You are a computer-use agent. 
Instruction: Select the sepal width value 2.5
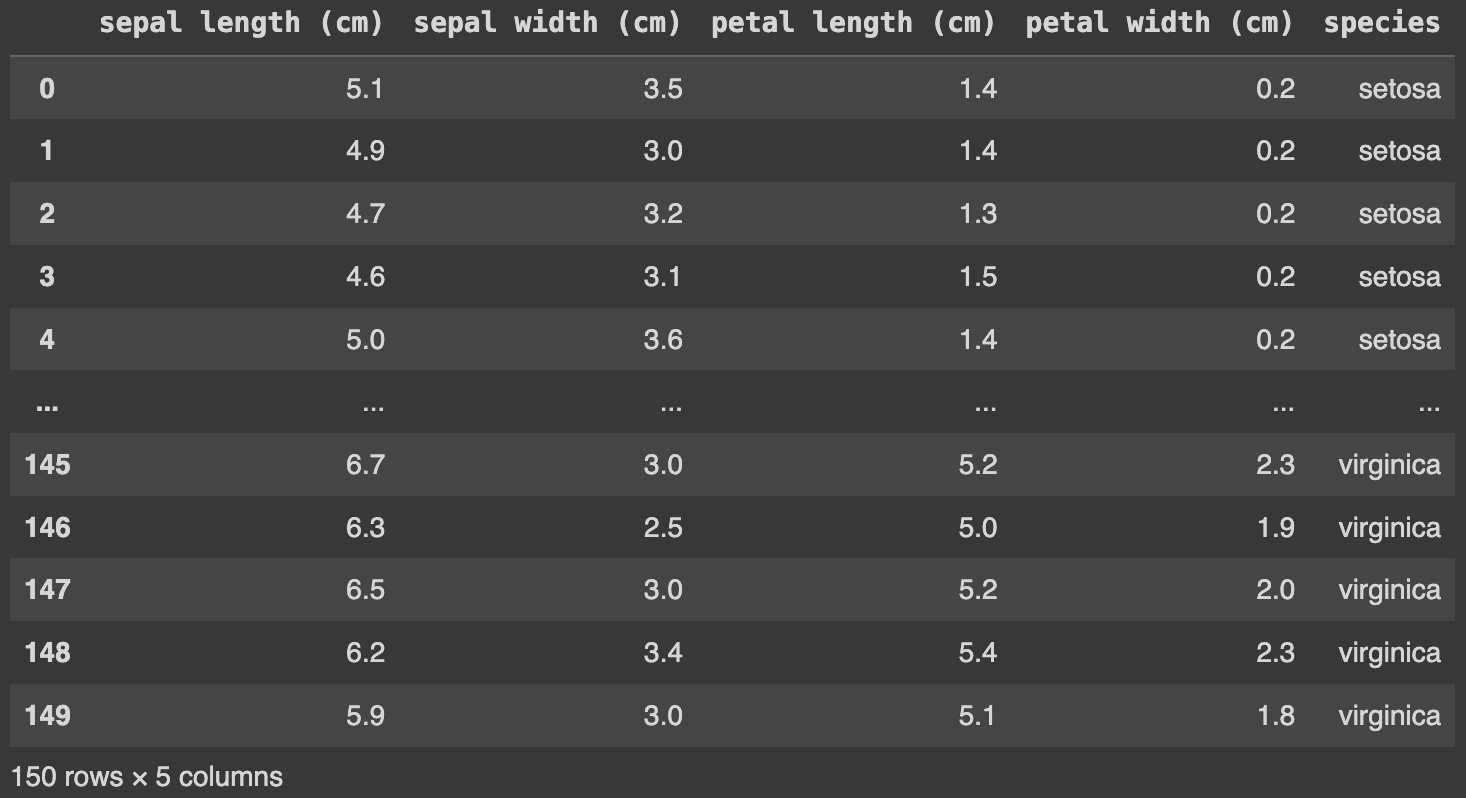663,528
